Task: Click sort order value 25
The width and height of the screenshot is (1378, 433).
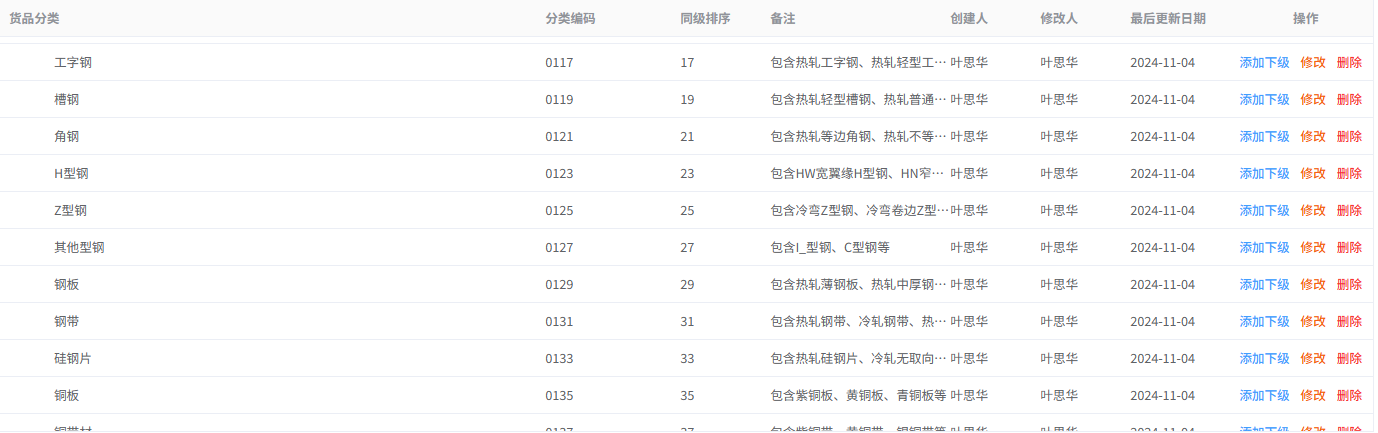Action: click(687, 210)
